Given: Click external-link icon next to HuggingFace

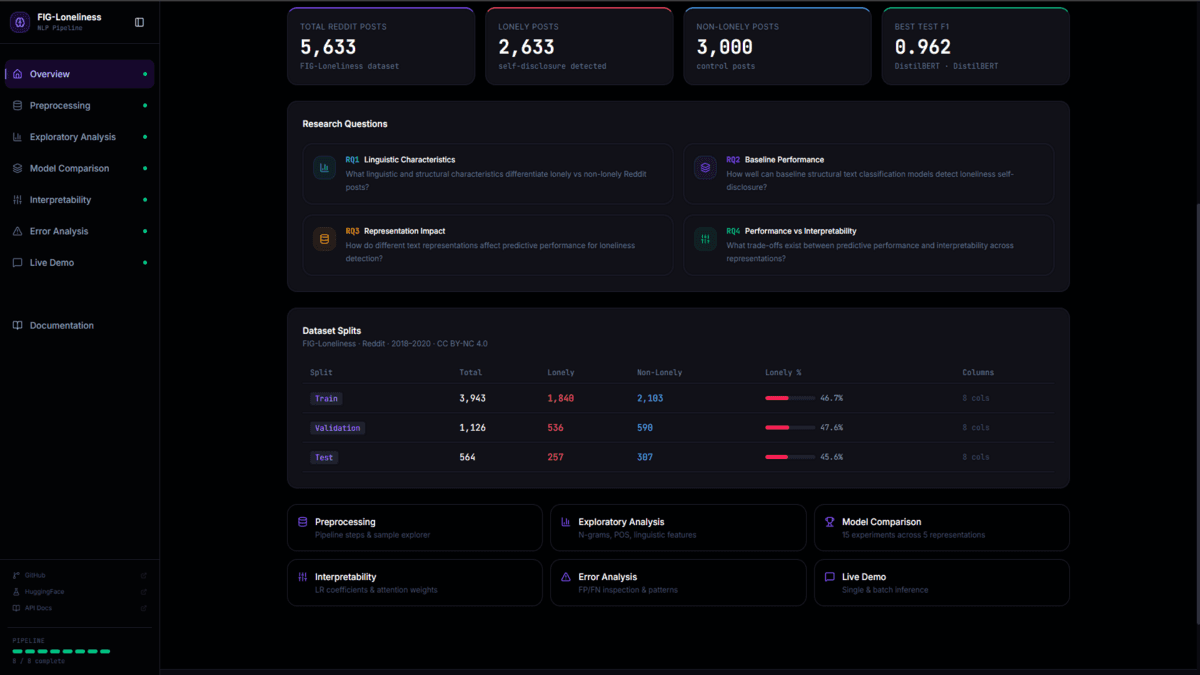Looking at the screenshot, I should [144, 592].
